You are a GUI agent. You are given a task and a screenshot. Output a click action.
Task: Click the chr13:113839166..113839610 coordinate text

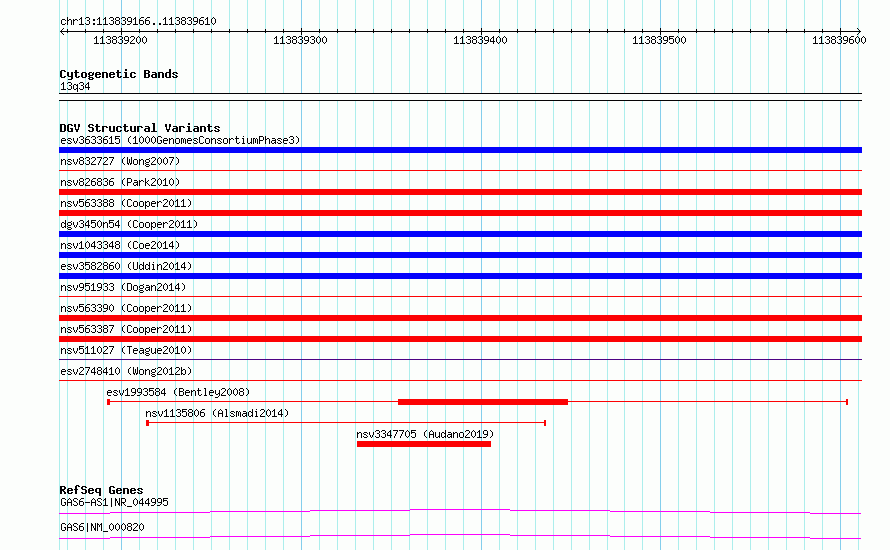[x=138, y=22]
